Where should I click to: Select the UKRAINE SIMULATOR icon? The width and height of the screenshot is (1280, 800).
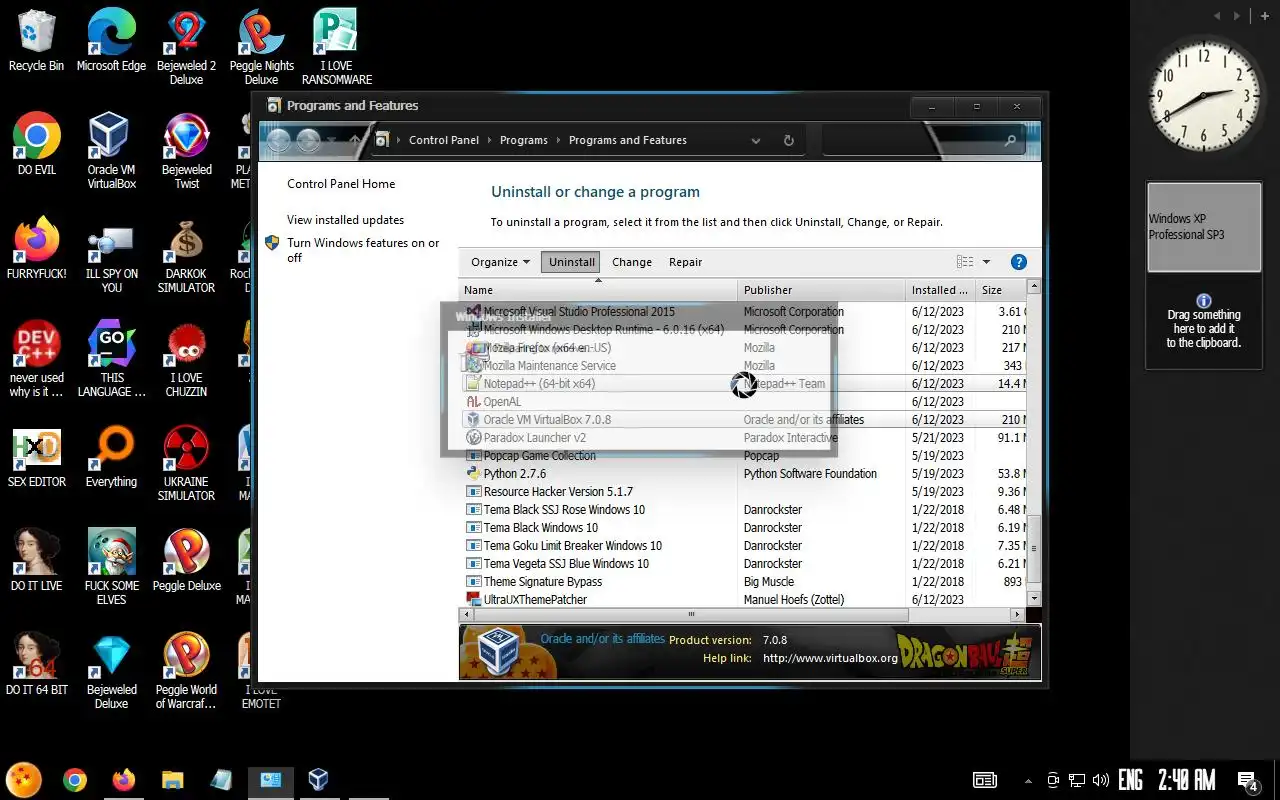click(x=186, y=463)
